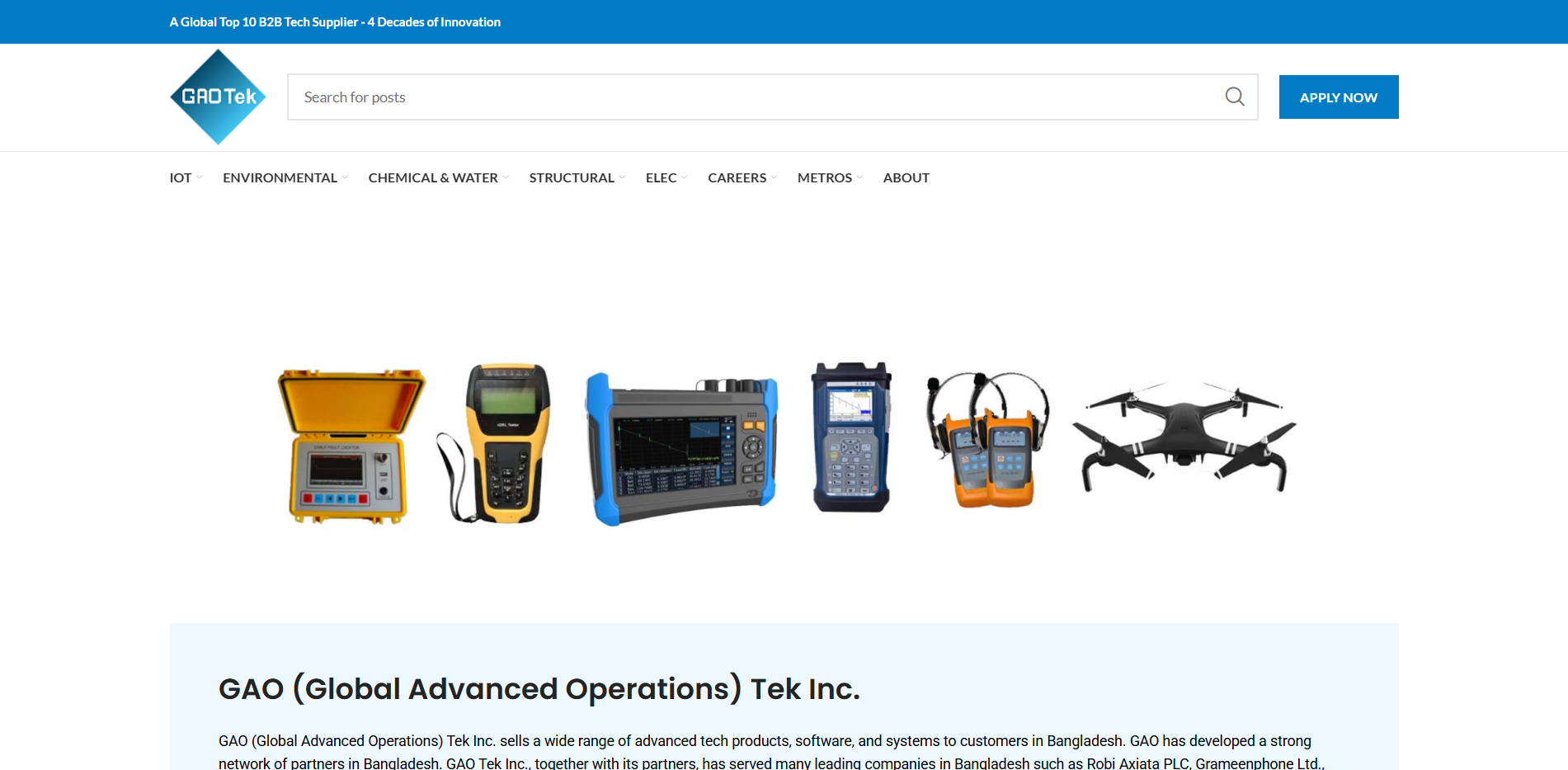The image size is (1568, 770).
Task: Click the orange talk sets with headsets
Action: [x=988, y=439]
